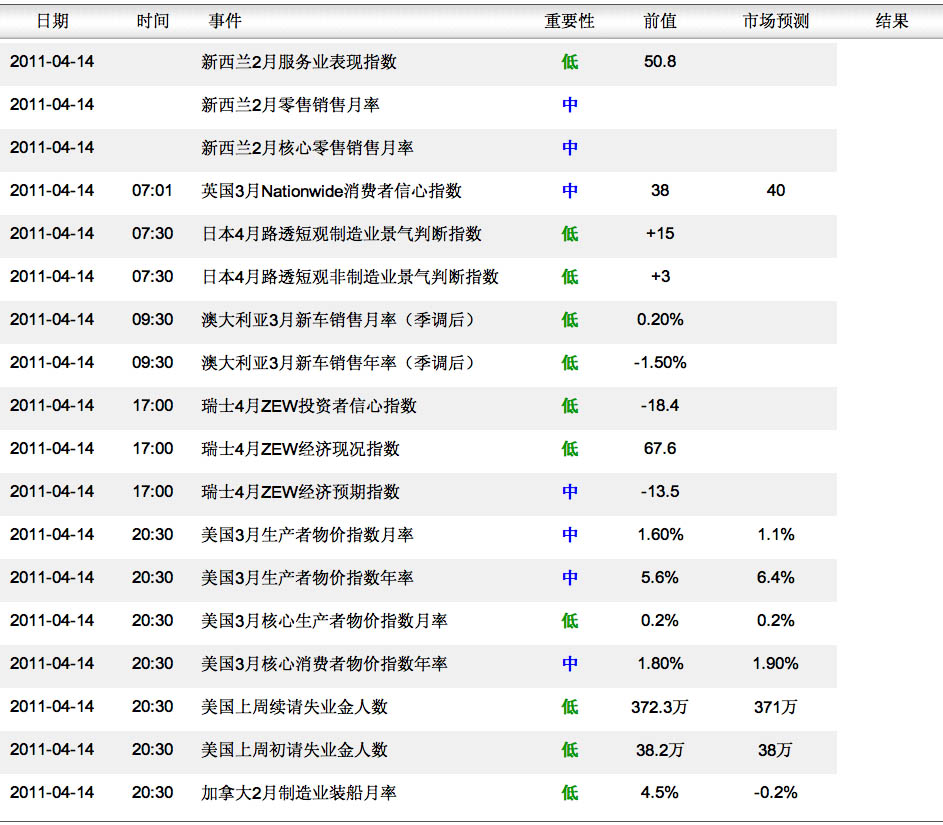This screenshot has height=825, width=943.
Task: Click market forecast -0.2%
Action: click(776, 793)
